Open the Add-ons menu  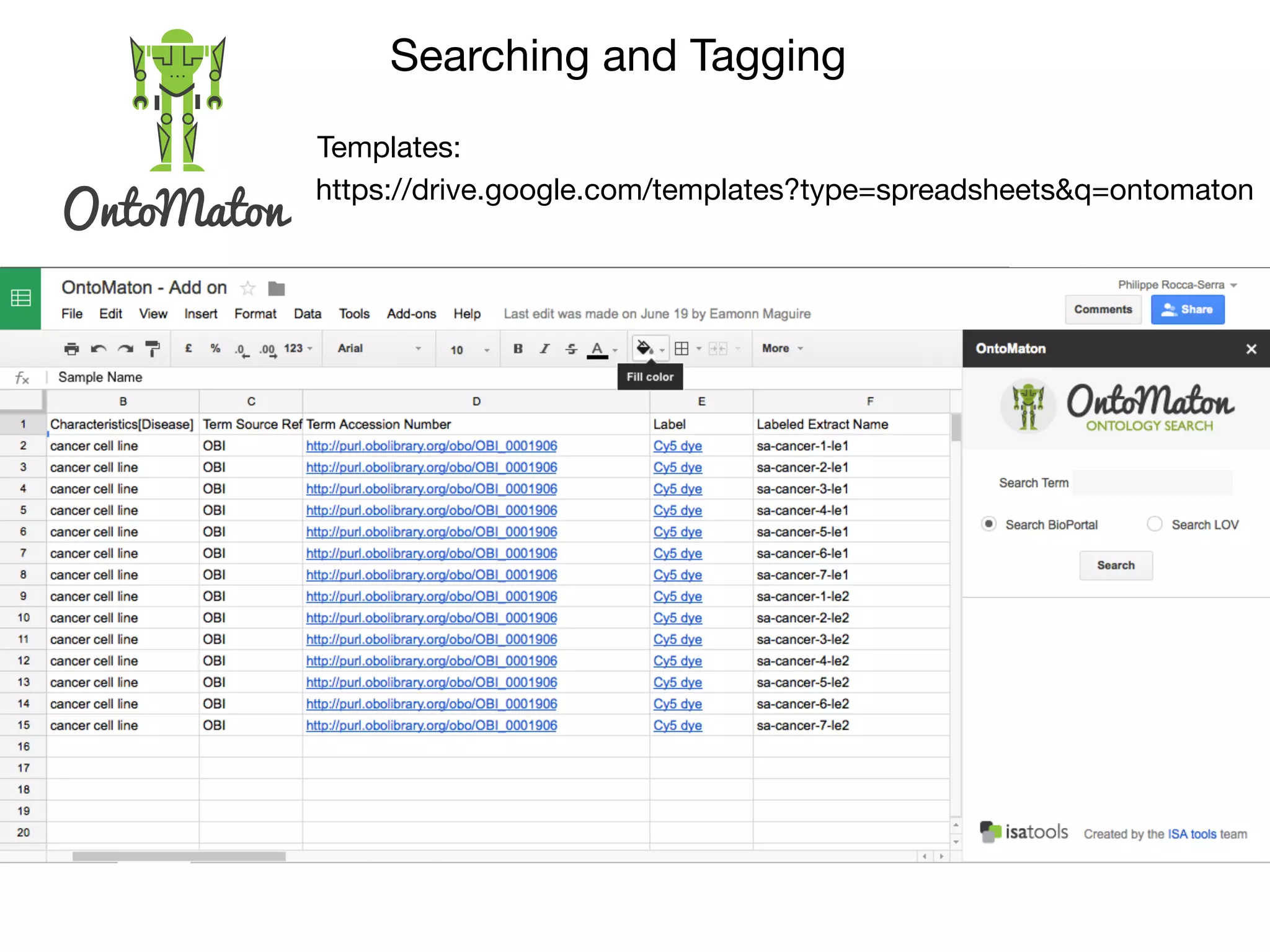pyautogui.click(x=411, y=314)
